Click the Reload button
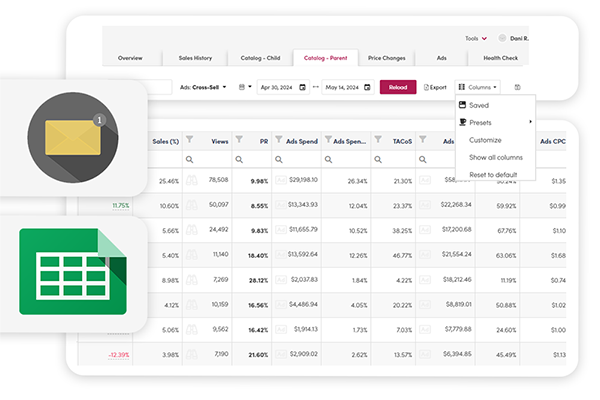The image size is (600, 400). click(398, 87)
